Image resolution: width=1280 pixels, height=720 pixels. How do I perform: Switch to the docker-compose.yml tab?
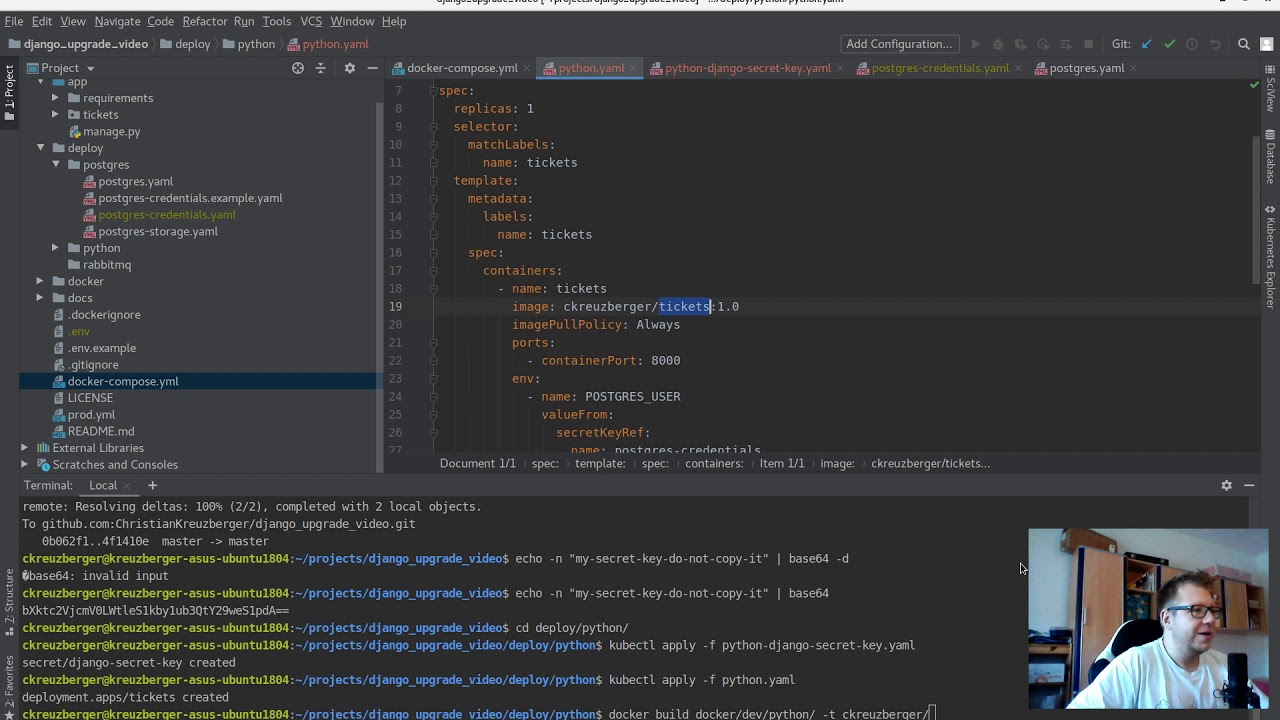[x=462, y=68]
